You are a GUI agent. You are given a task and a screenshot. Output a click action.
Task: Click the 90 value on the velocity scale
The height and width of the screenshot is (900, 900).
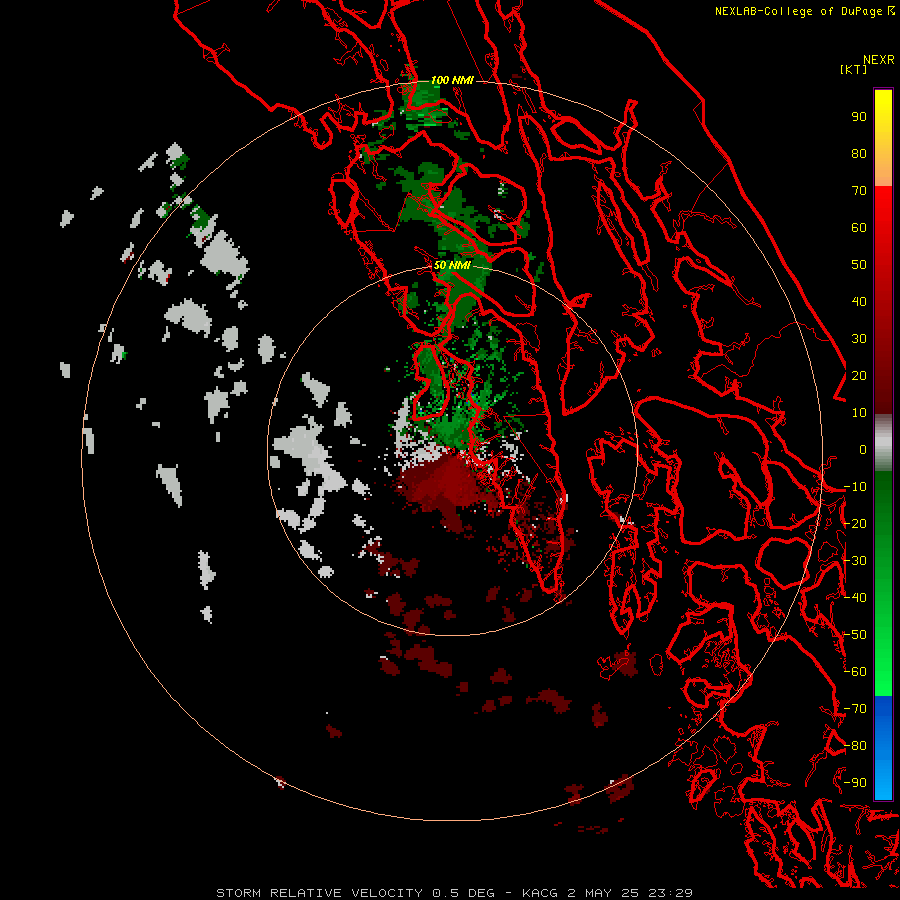click(x=859, y=117)
